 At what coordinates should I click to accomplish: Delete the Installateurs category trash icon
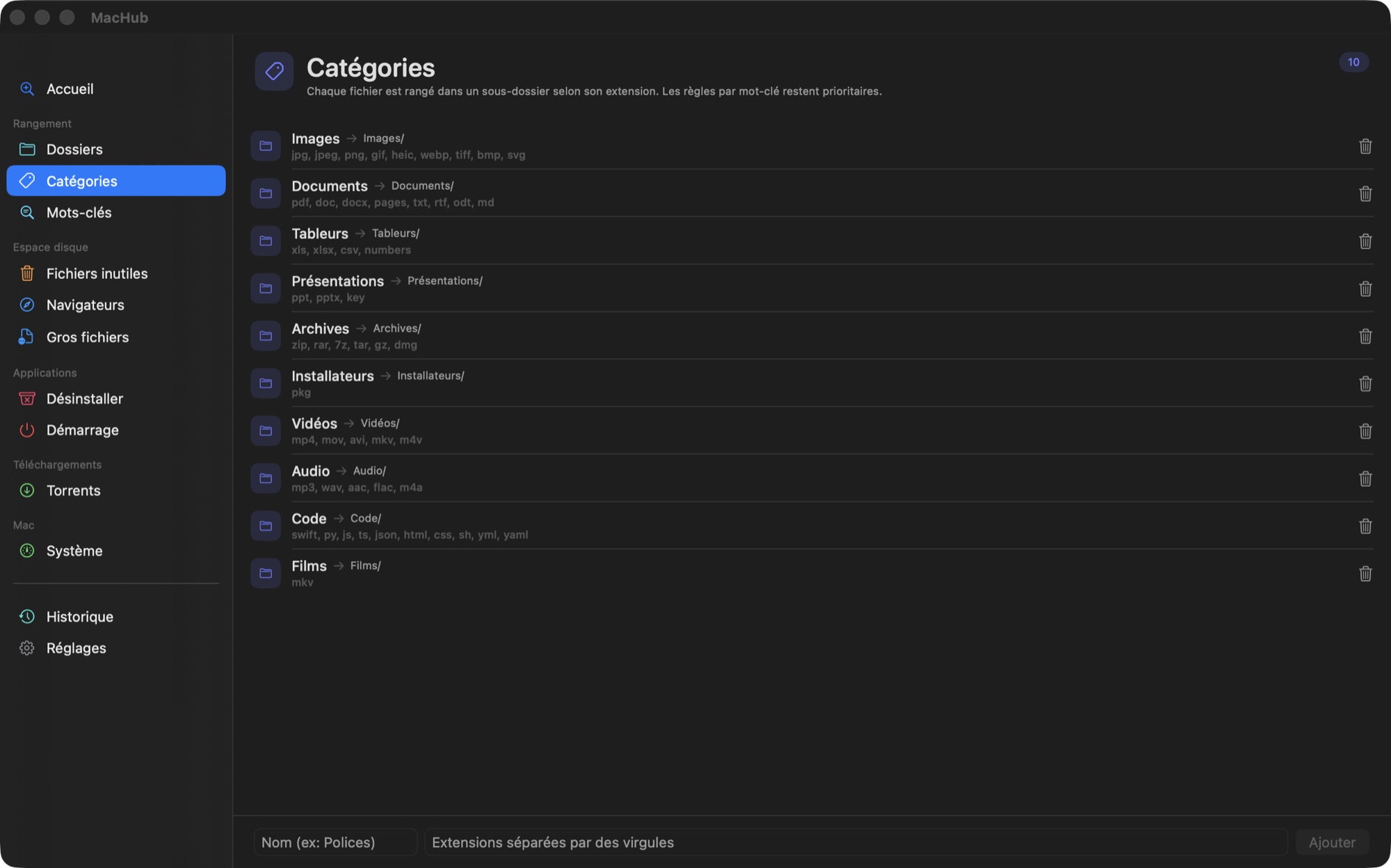point(1365,383)
